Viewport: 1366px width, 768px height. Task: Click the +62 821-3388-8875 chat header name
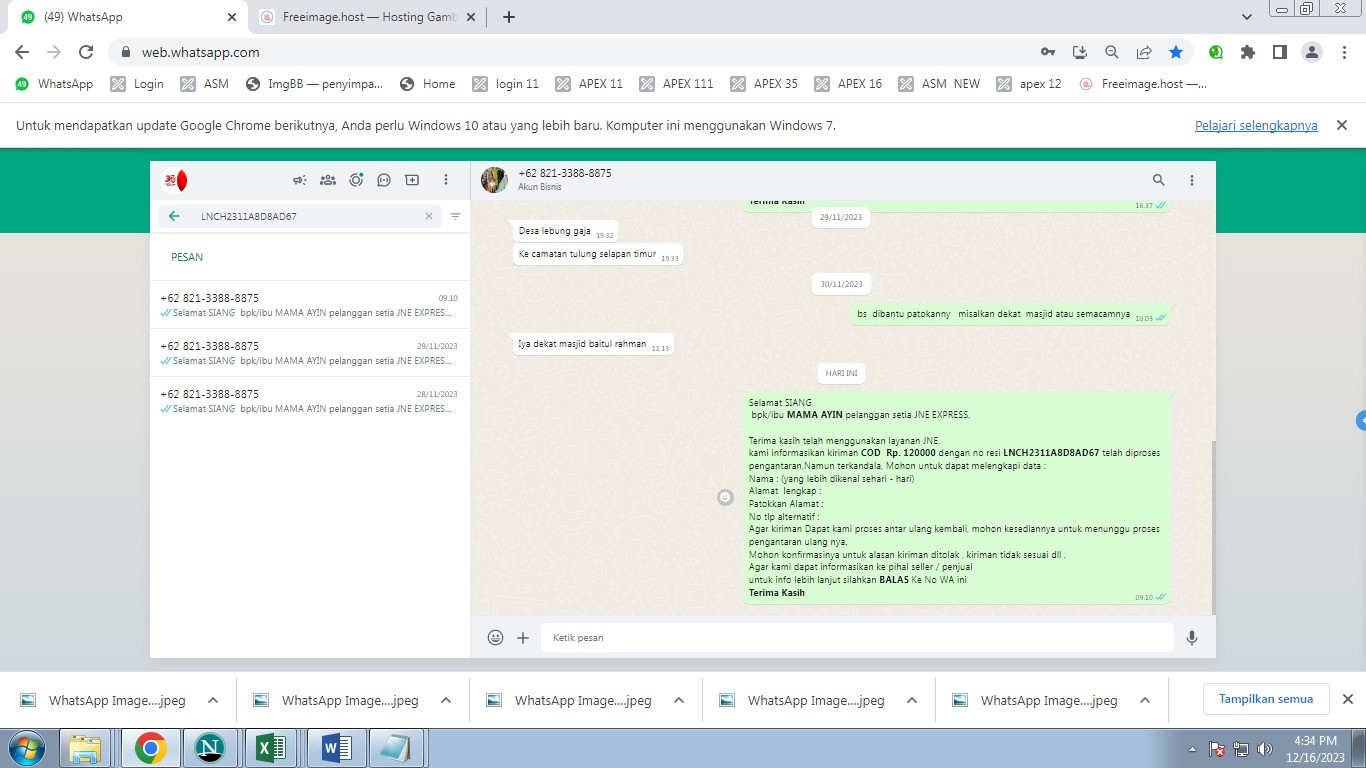(565, 173)
